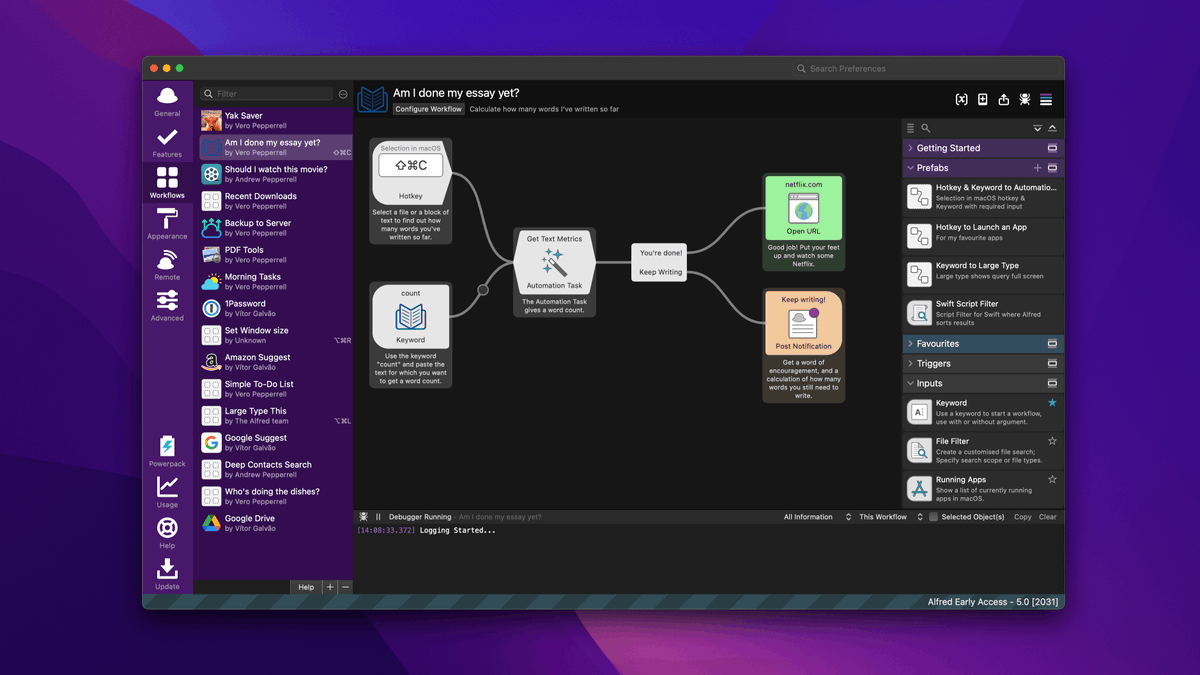Toggle the debugger bug icon in toolbar

pyautogui.click(x=1025, y=99)
